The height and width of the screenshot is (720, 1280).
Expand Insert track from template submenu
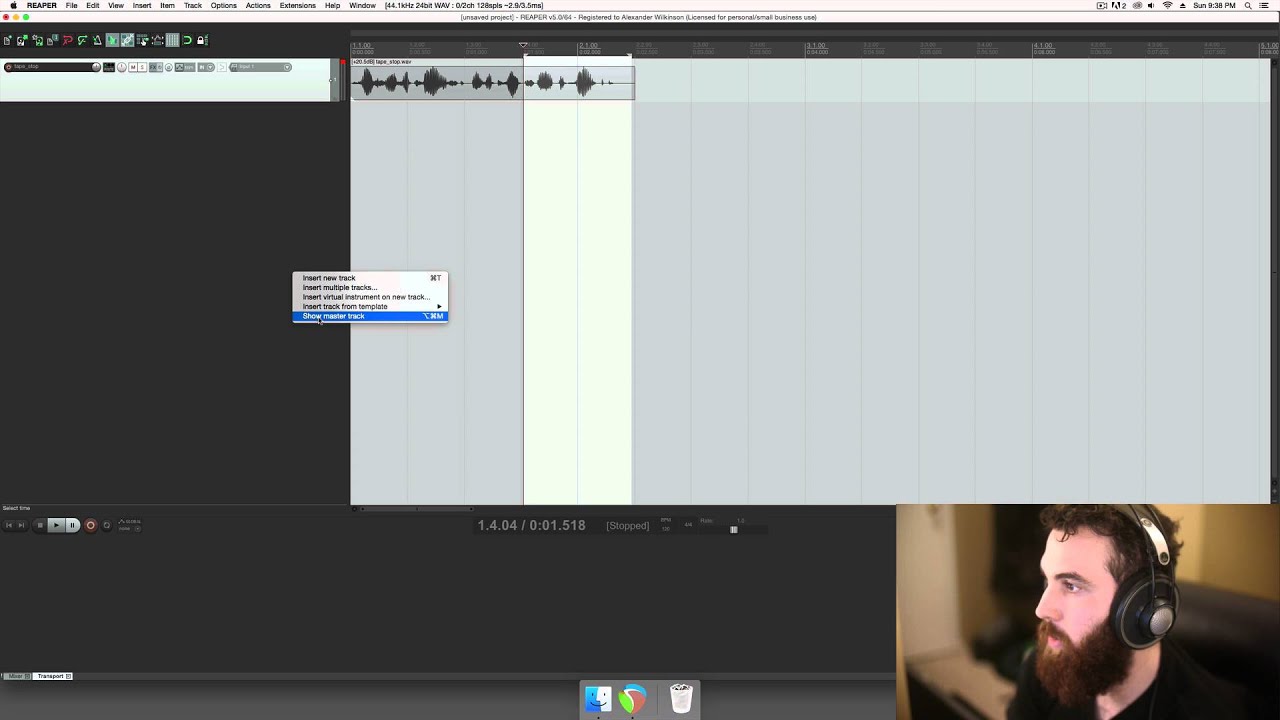370,306
